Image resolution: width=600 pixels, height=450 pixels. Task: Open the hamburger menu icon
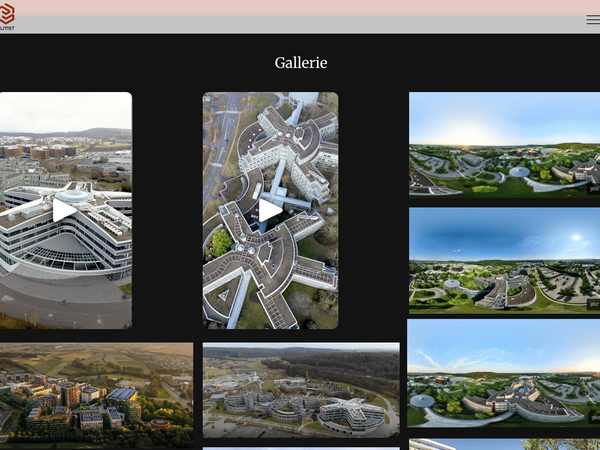tap(593, 20)
